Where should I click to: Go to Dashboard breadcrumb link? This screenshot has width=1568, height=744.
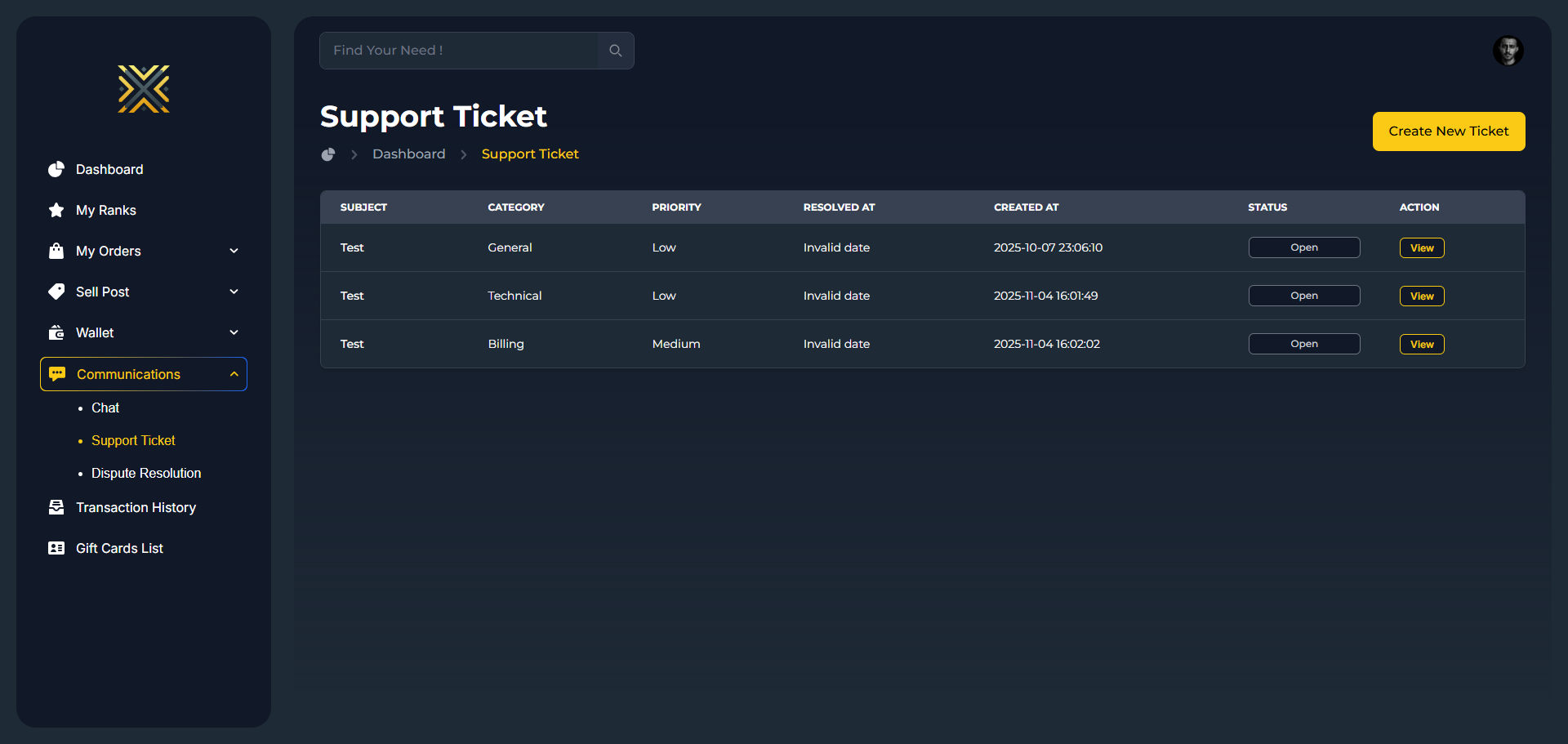(409, 154)
